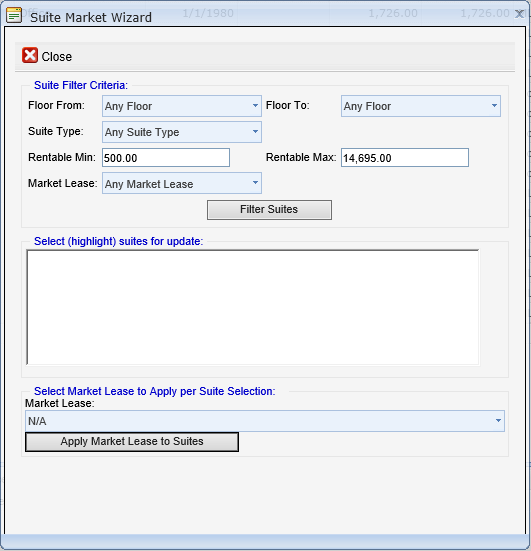Click the Rentable Max label
This screenshot has height=551, width=531.
coord(301,157)
